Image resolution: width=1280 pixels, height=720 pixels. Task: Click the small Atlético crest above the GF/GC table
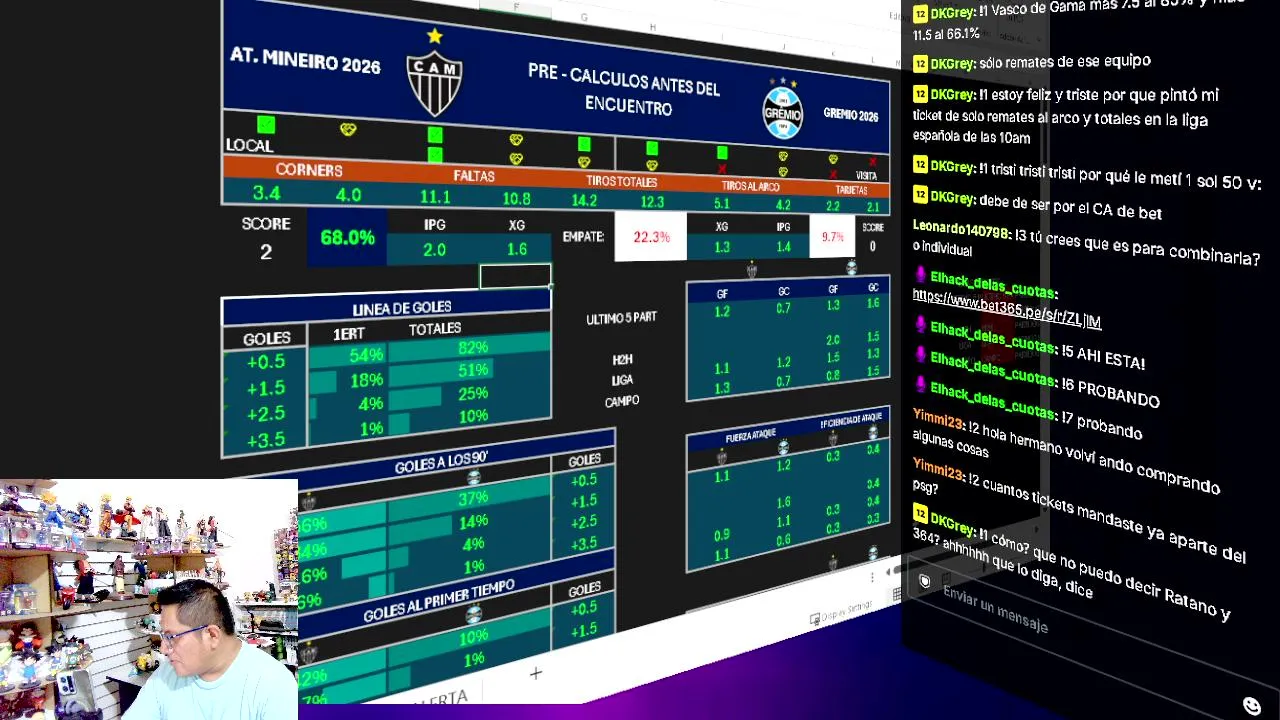(x=751, y=269)
